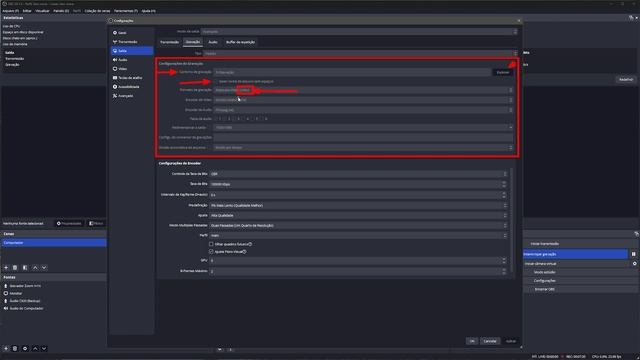Open the Avançado settings section
The width and height of the screenshot is (640, 360).
pyautogui.click(x=132, y=96)
